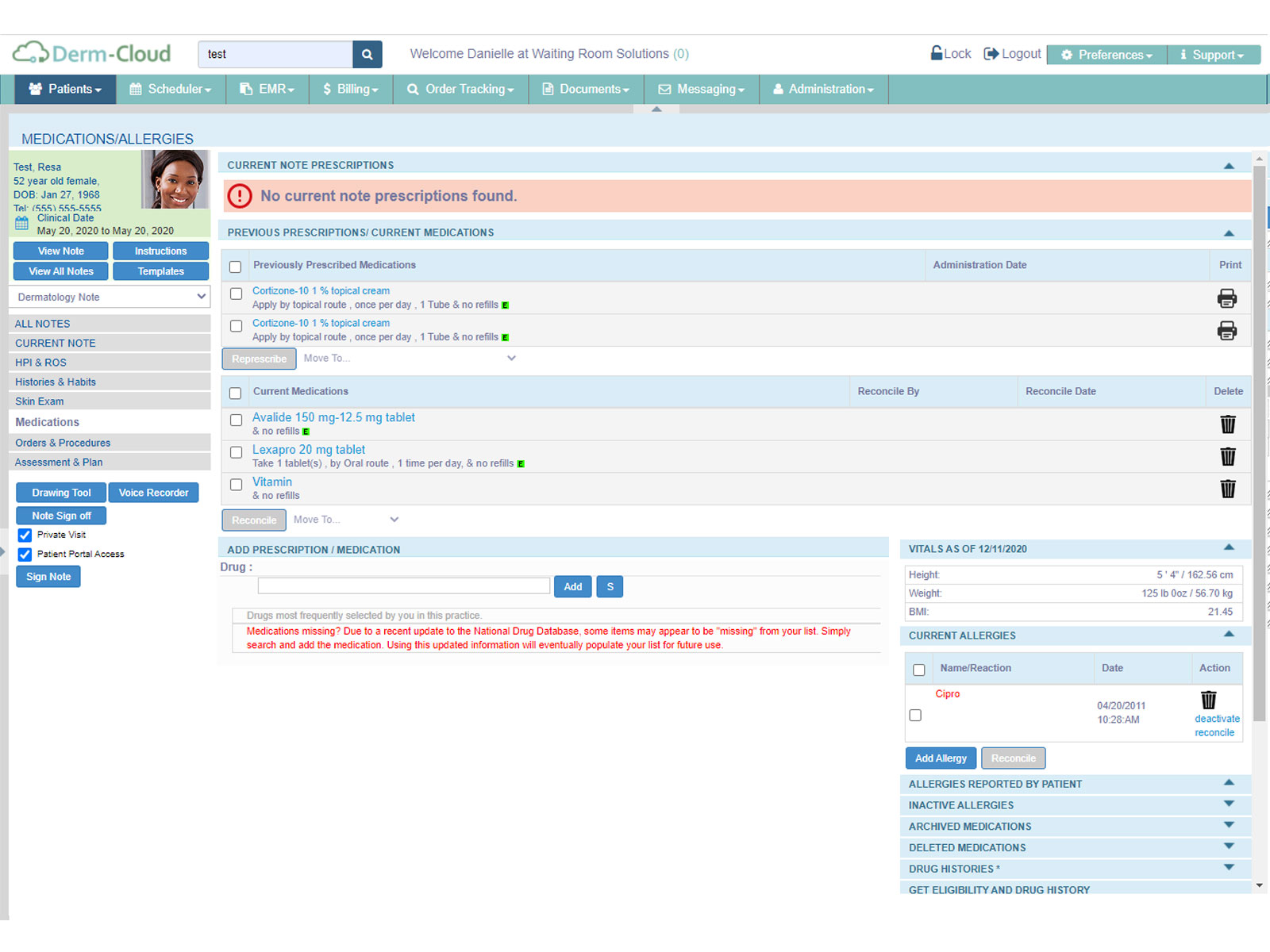The height and width of the screenshot is (952, 1270).
Task: Open the Dermatology Note dropdown
Action: click(x=110, y=297)
